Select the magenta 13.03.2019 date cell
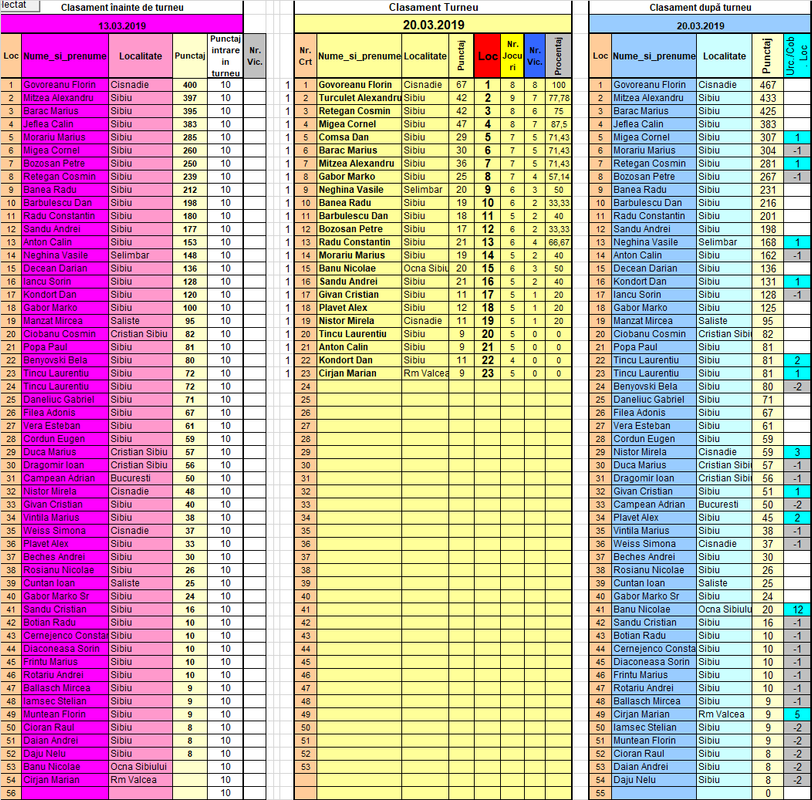The image size is (812, 800). pos(122,25)
